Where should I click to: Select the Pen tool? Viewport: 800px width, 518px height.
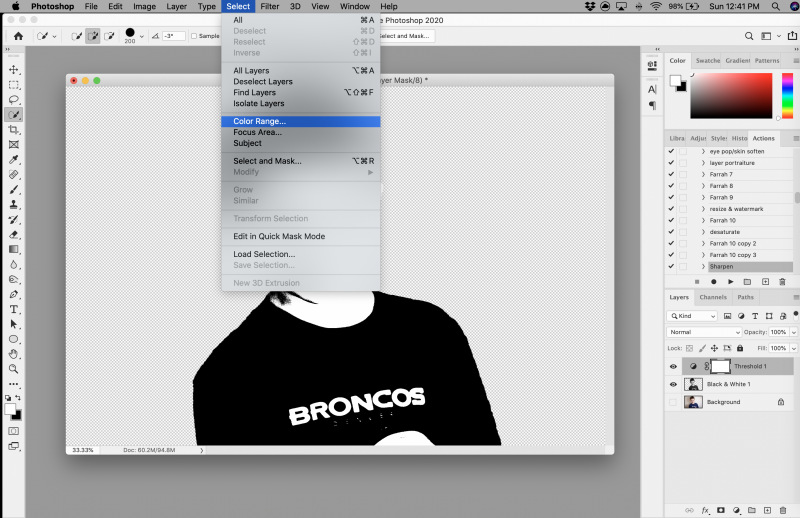(x=14, y=294)
